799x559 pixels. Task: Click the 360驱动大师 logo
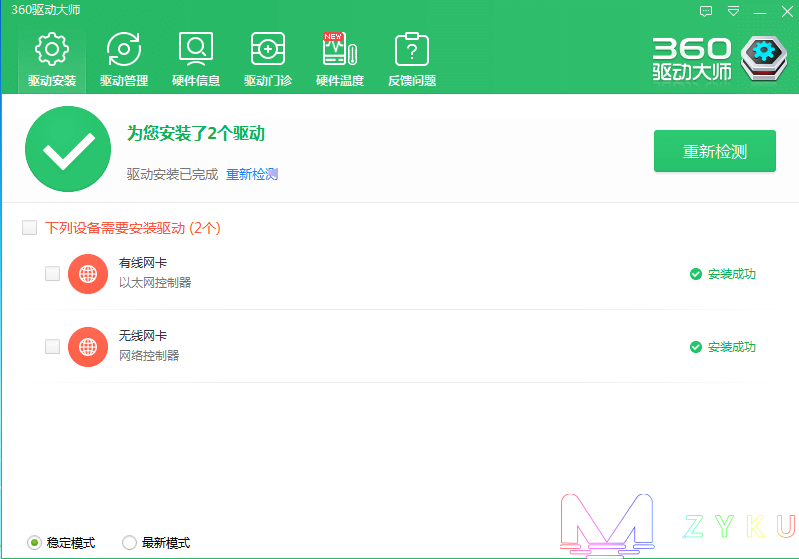click(720, 59)
